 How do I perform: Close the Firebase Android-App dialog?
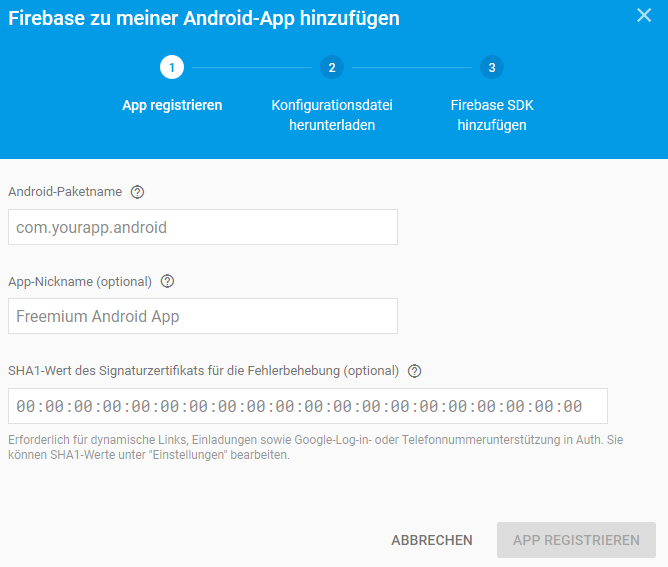pyautogui.click(x=644, y=15)
